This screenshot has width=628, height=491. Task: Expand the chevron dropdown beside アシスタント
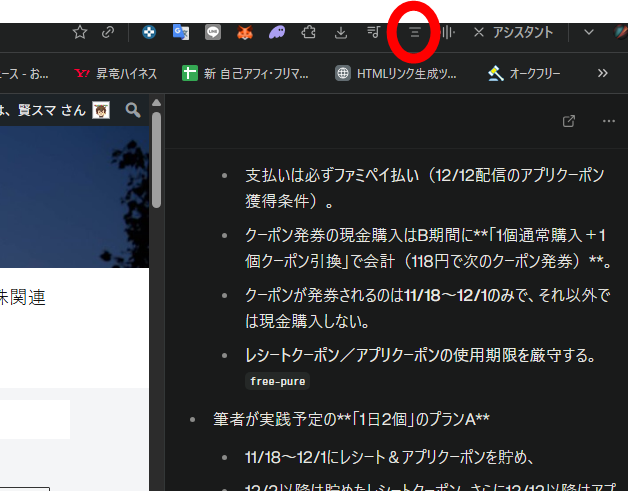pyautogui.click(x=588, y=32)
